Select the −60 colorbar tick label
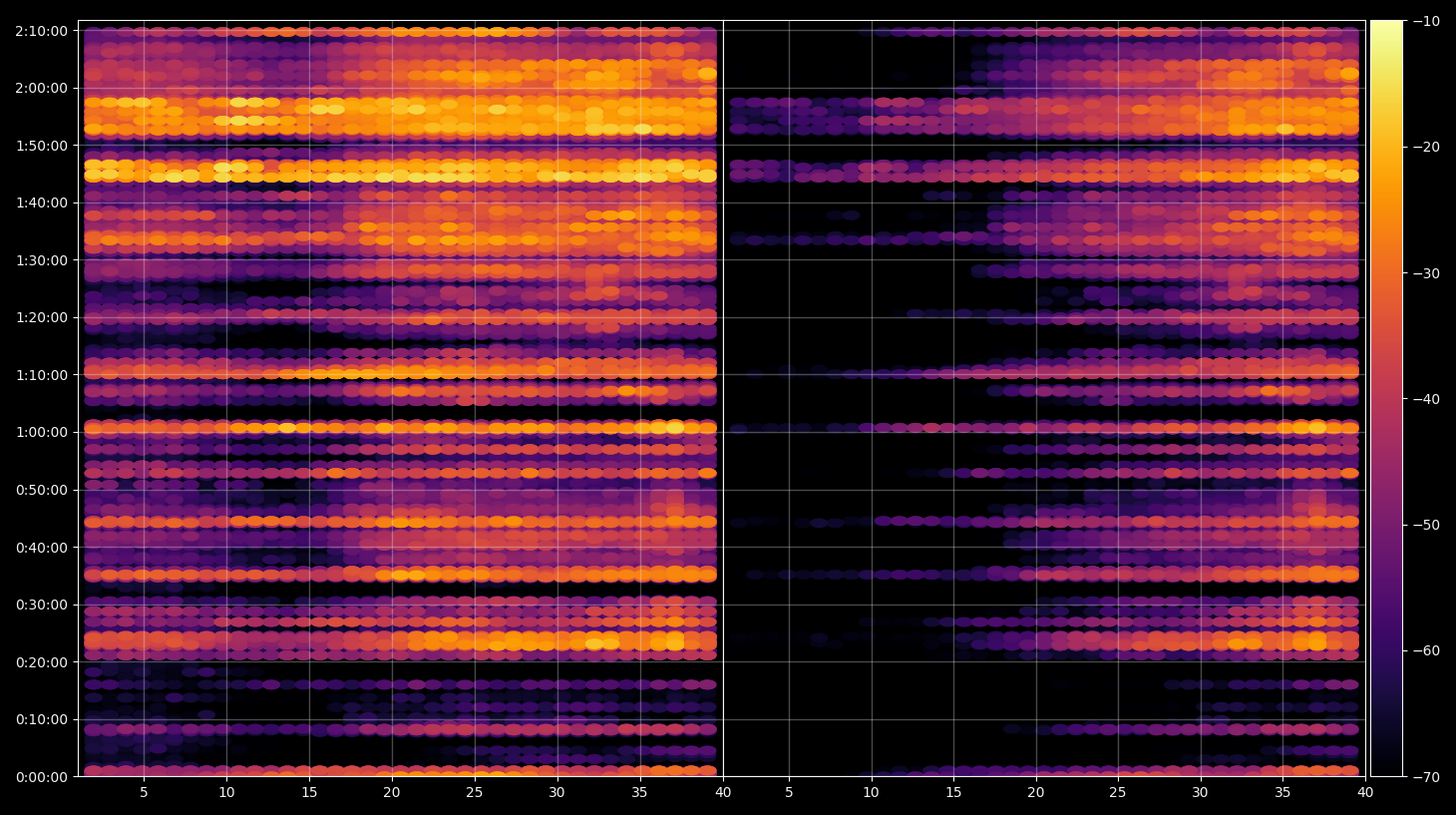The height and width of the screenshot is (815, 1456). point(1426,651)
